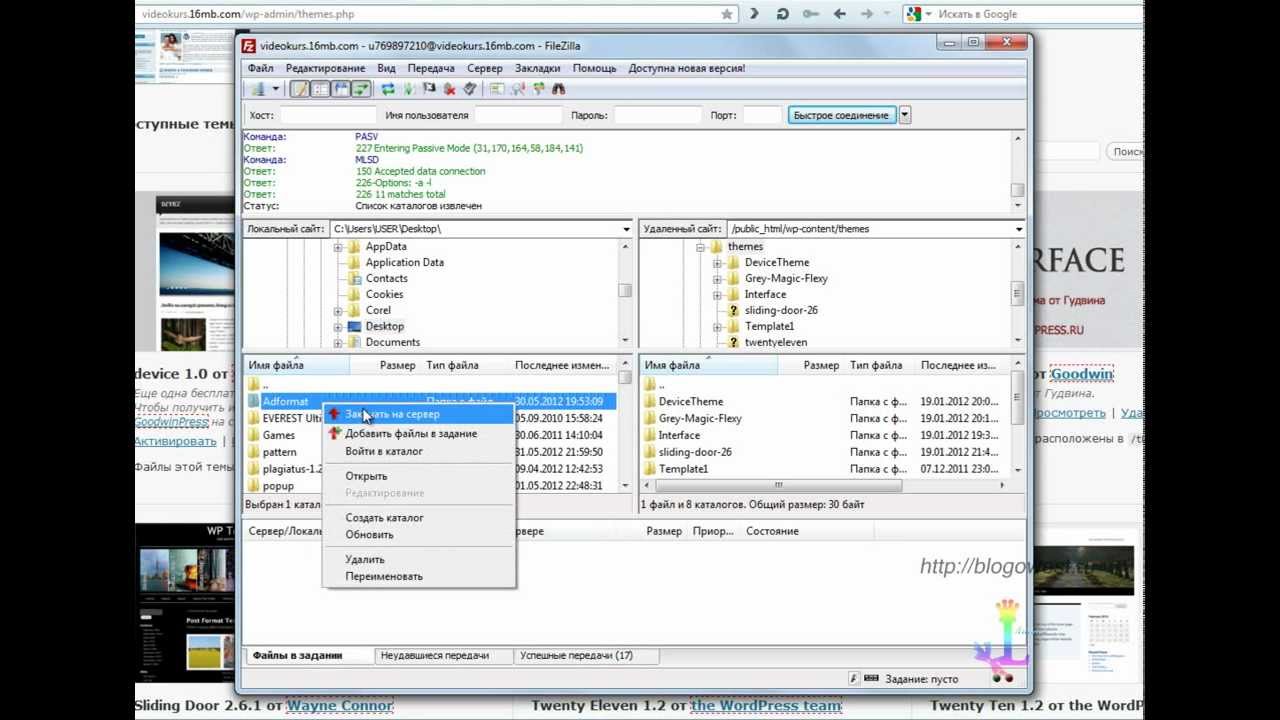Screen dimensions: 1280x720
Task: Click the process queue toolbar icon
Action: (408, 89)
